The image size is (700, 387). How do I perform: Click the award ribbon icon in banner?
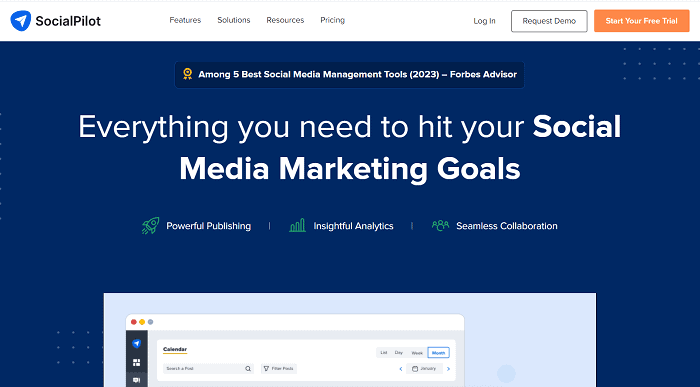click(x=188, y=74)
